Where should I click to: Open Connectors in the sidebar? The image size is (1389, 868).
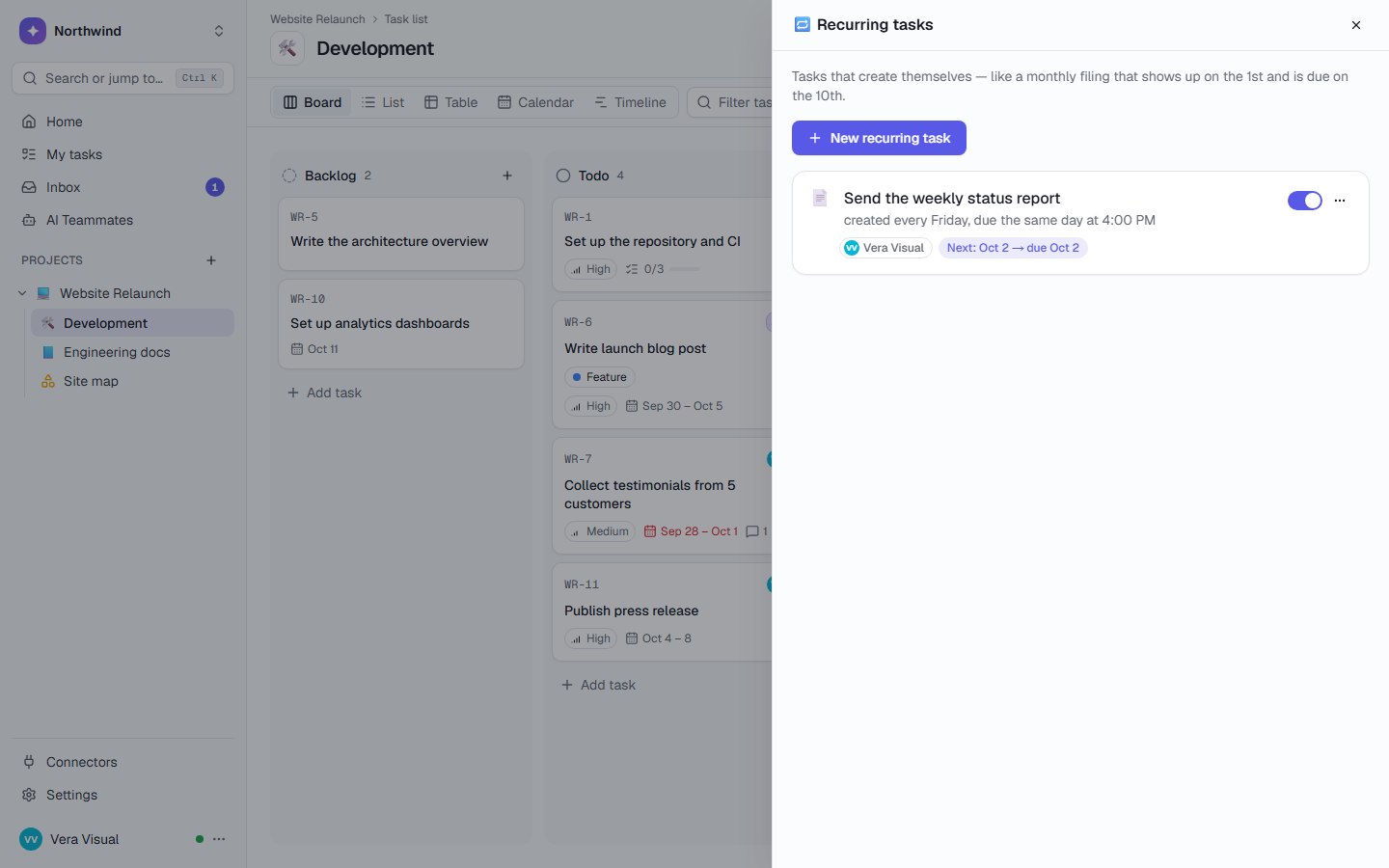coord(123,762)
